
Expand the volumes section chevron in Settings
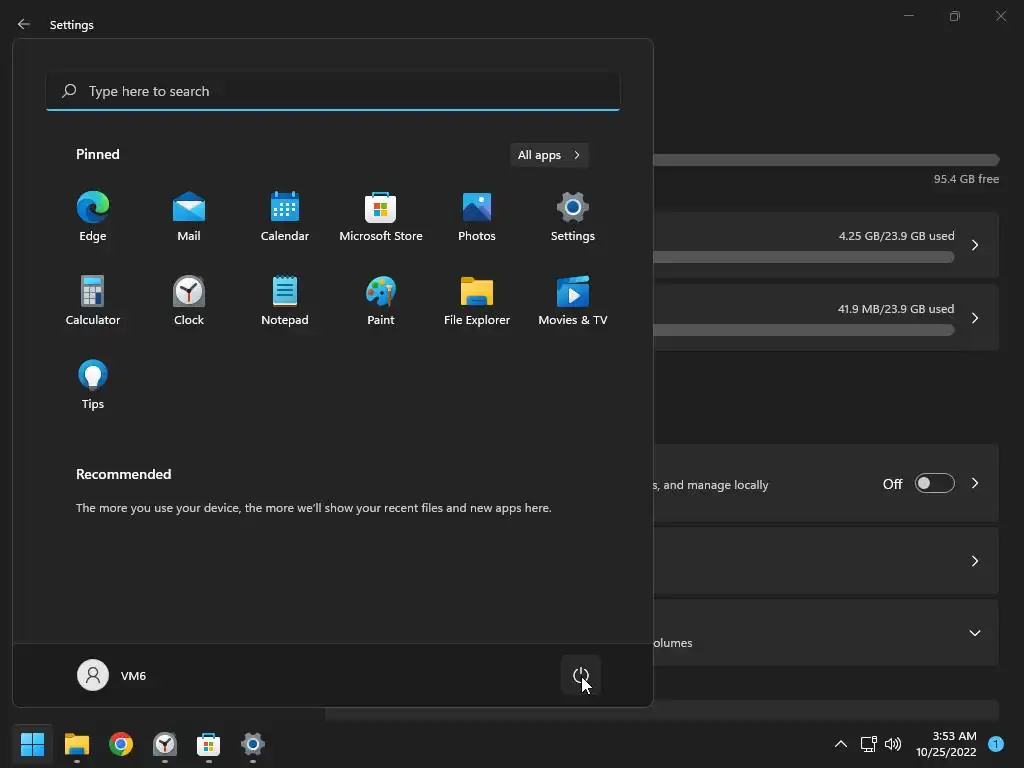coord(975,633)
